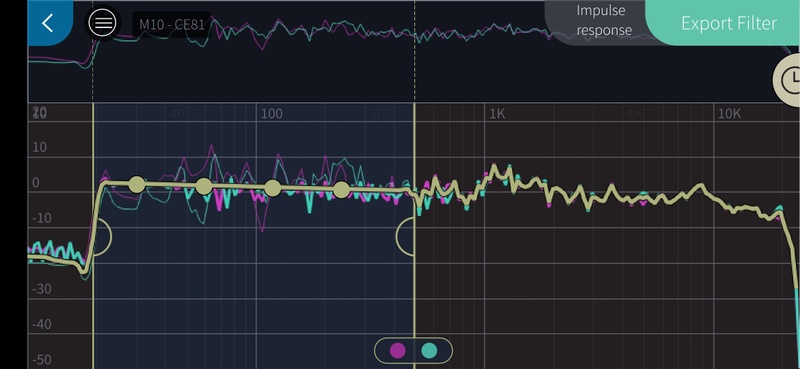
Task: Select the fourth target curve control point
Action: (x=341, y=190)
